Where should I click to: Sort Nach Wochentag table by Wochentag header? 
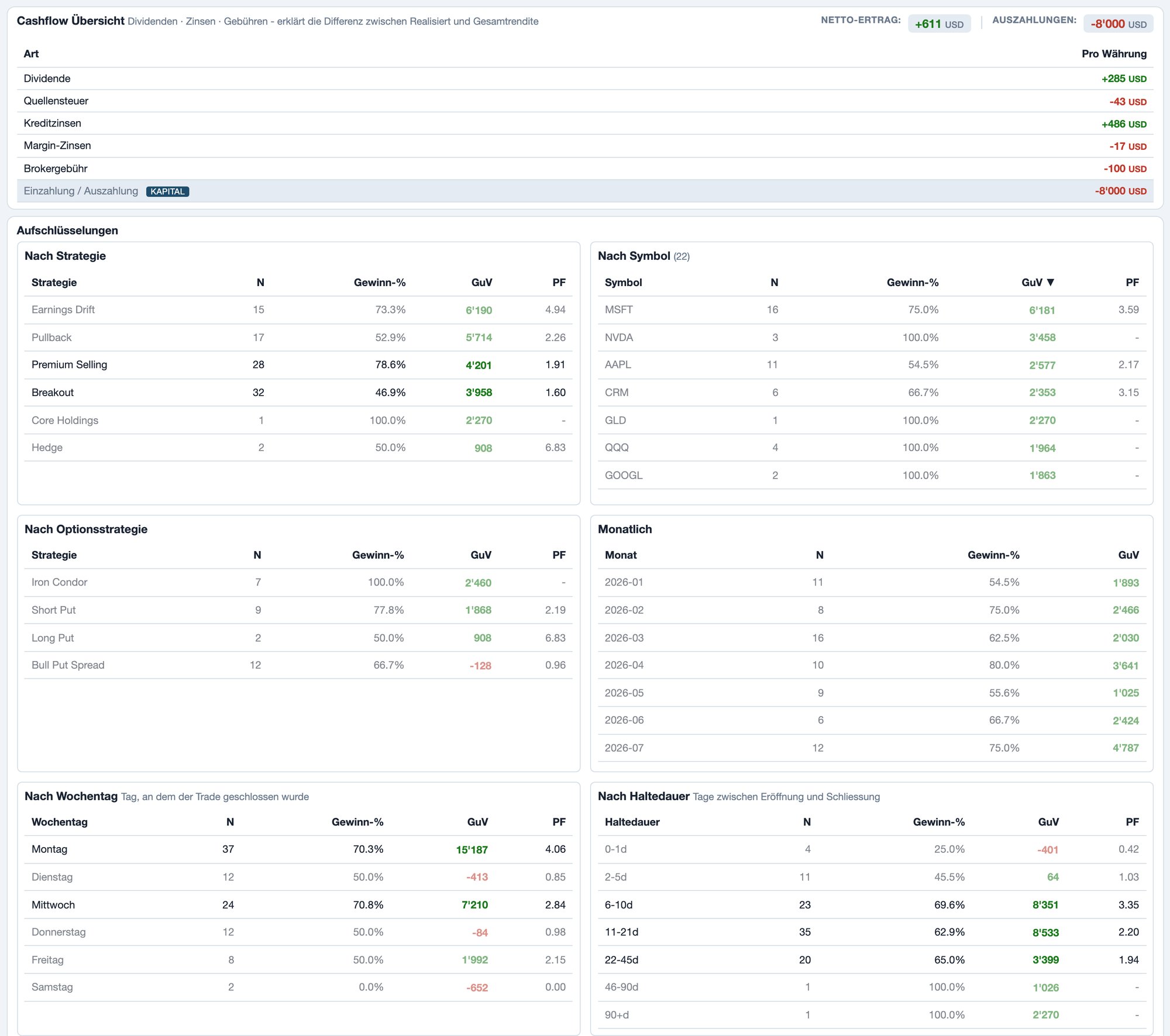(60, 822)
